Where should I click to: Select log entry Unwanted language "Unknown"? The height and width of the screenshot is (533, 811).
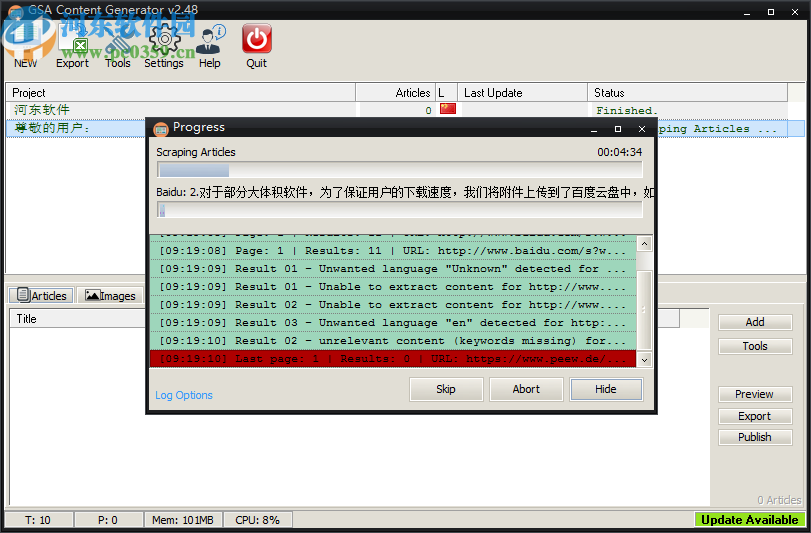click(x=393, y=269)
